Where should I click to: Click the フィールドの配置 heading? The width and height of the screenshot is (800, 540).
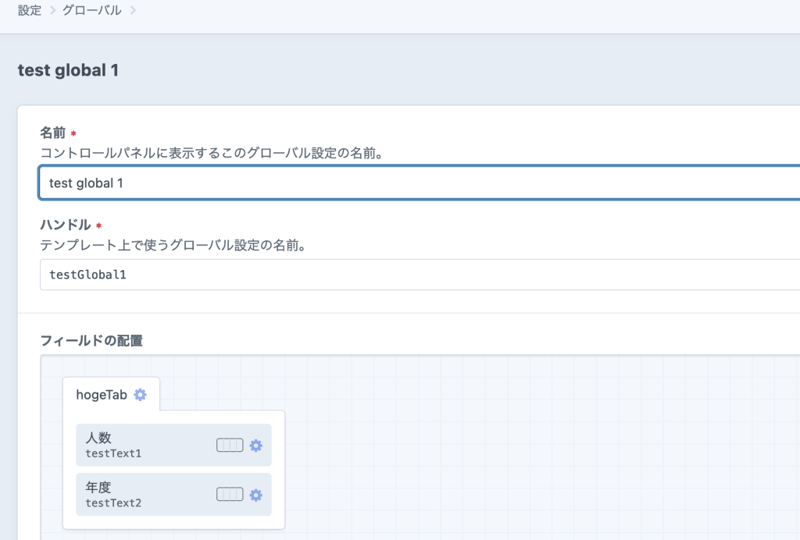91,340
